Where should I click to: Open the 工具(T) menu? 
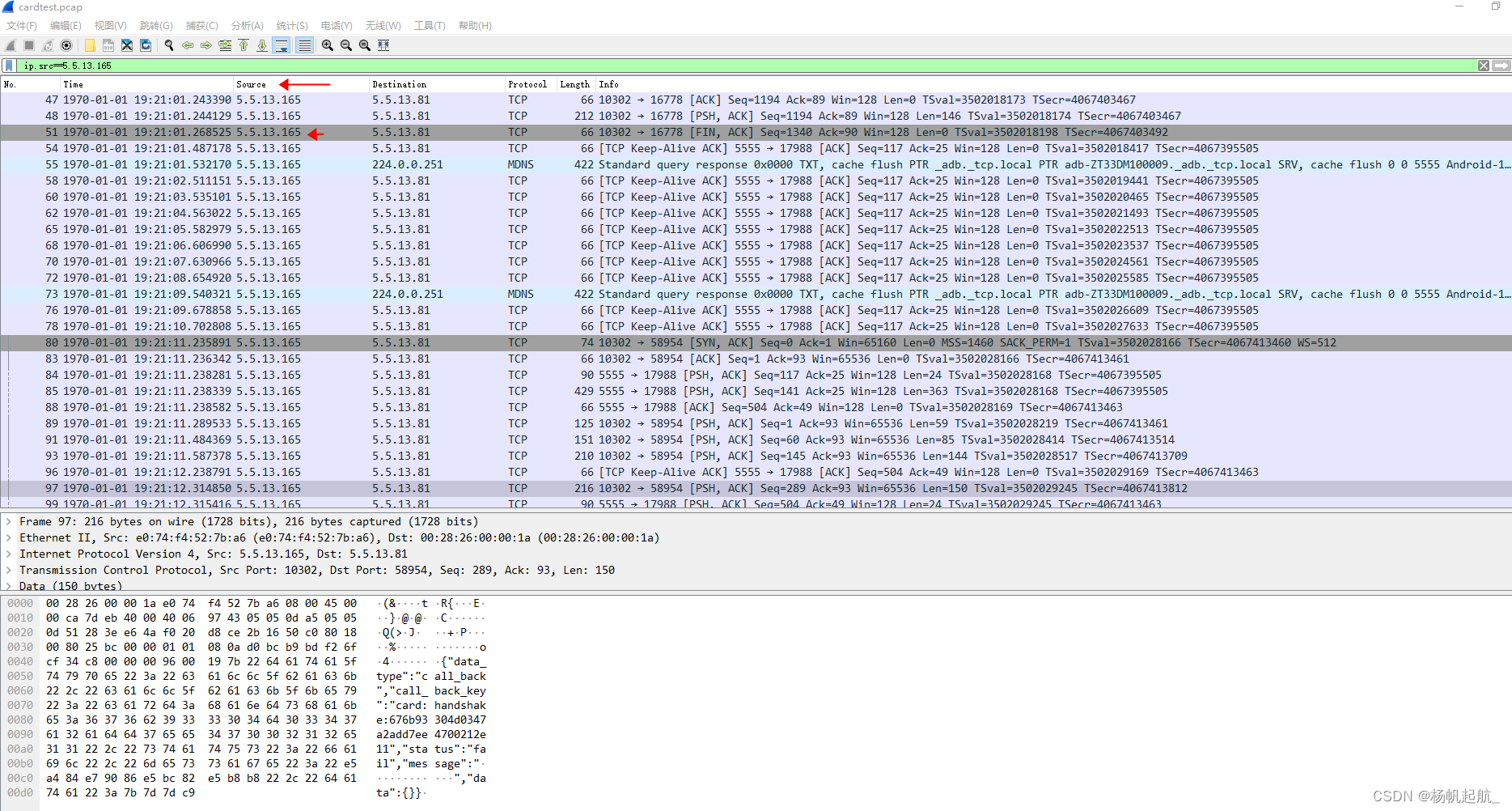point(430,26)
